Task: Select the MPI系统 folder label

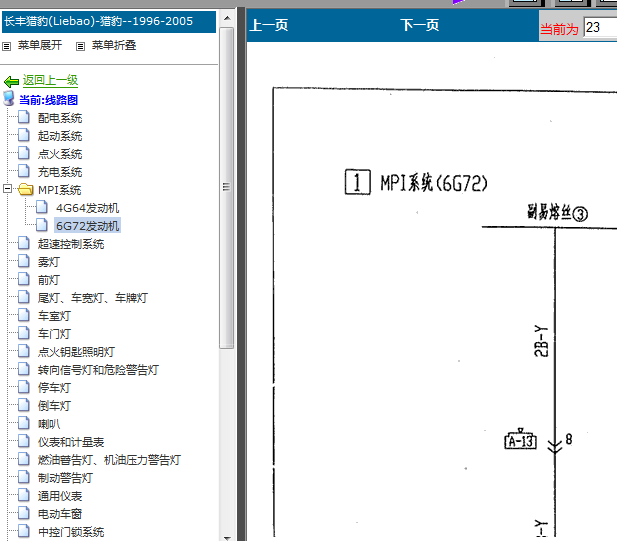Action: [x=59, y=190]
